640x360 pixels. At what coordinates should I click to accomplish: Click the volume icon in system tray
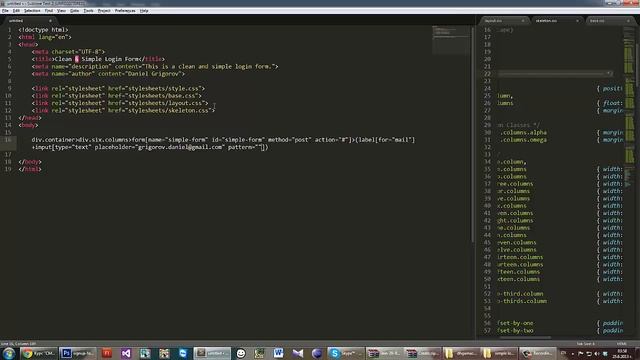597,353
